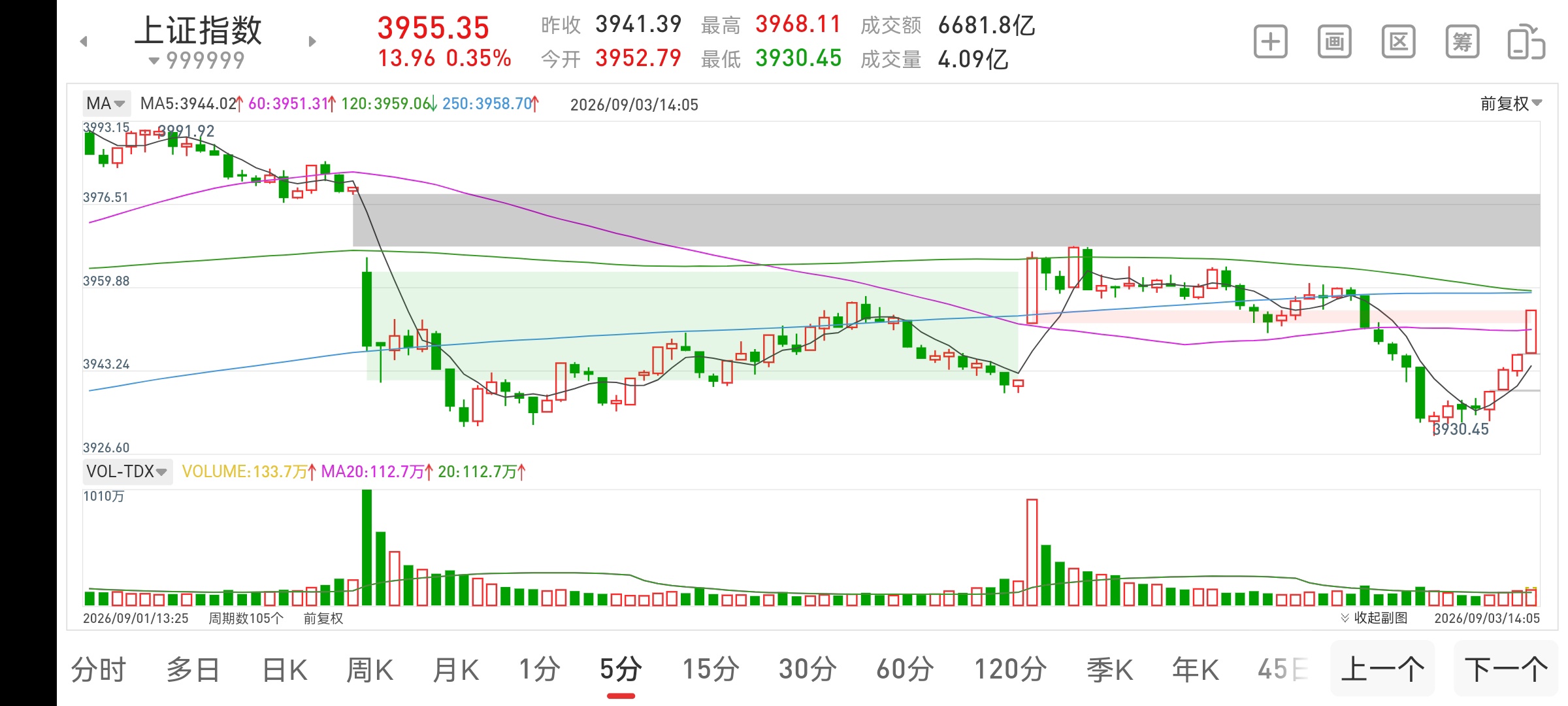Open the drawing tool icon 画
The image size is (1568, 706).
tap(1334, 42)
